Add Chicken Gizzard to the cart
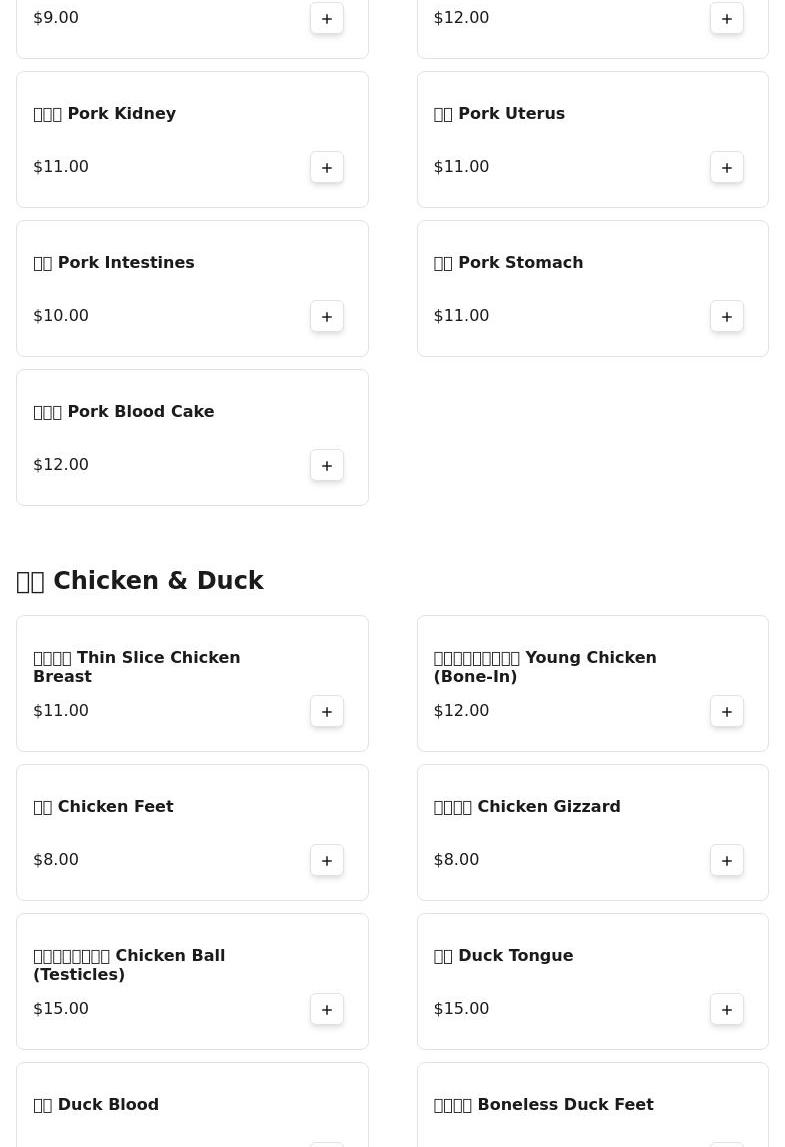Image resolution: width=785 pixels, height=1147 pixels. (727, 860)
